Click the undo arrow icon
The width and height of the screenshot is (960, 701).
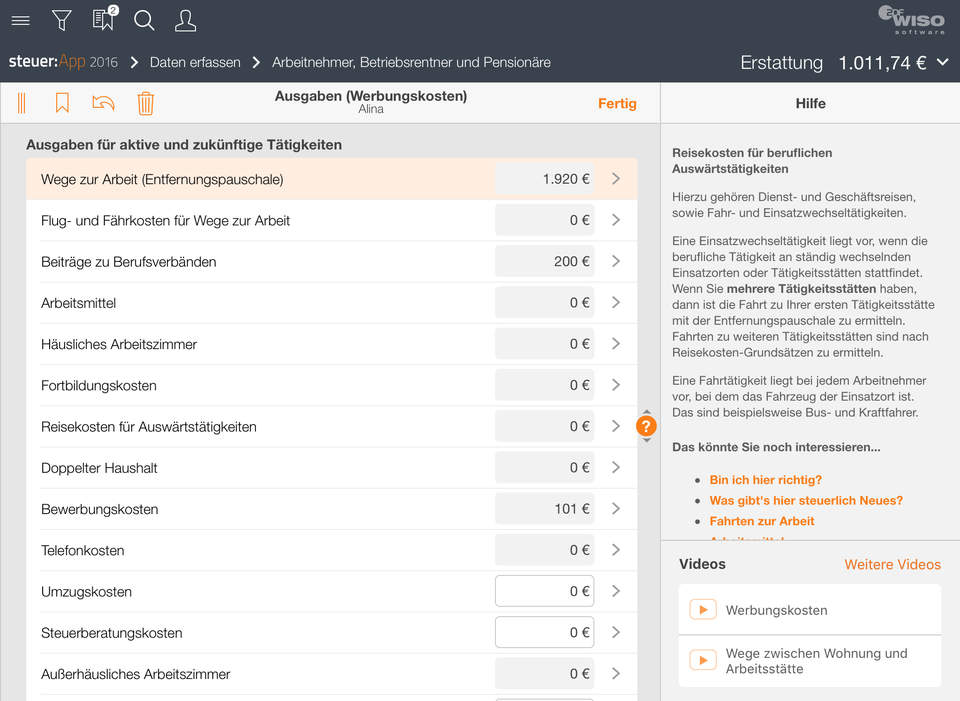(103, 103)
